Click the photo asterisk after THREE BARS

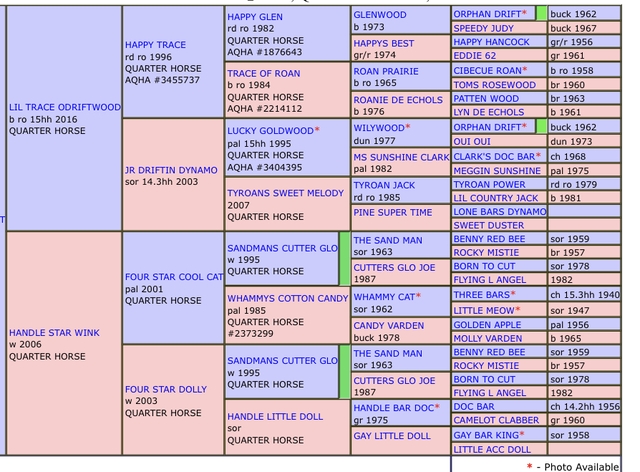click(x=513, y=295)
